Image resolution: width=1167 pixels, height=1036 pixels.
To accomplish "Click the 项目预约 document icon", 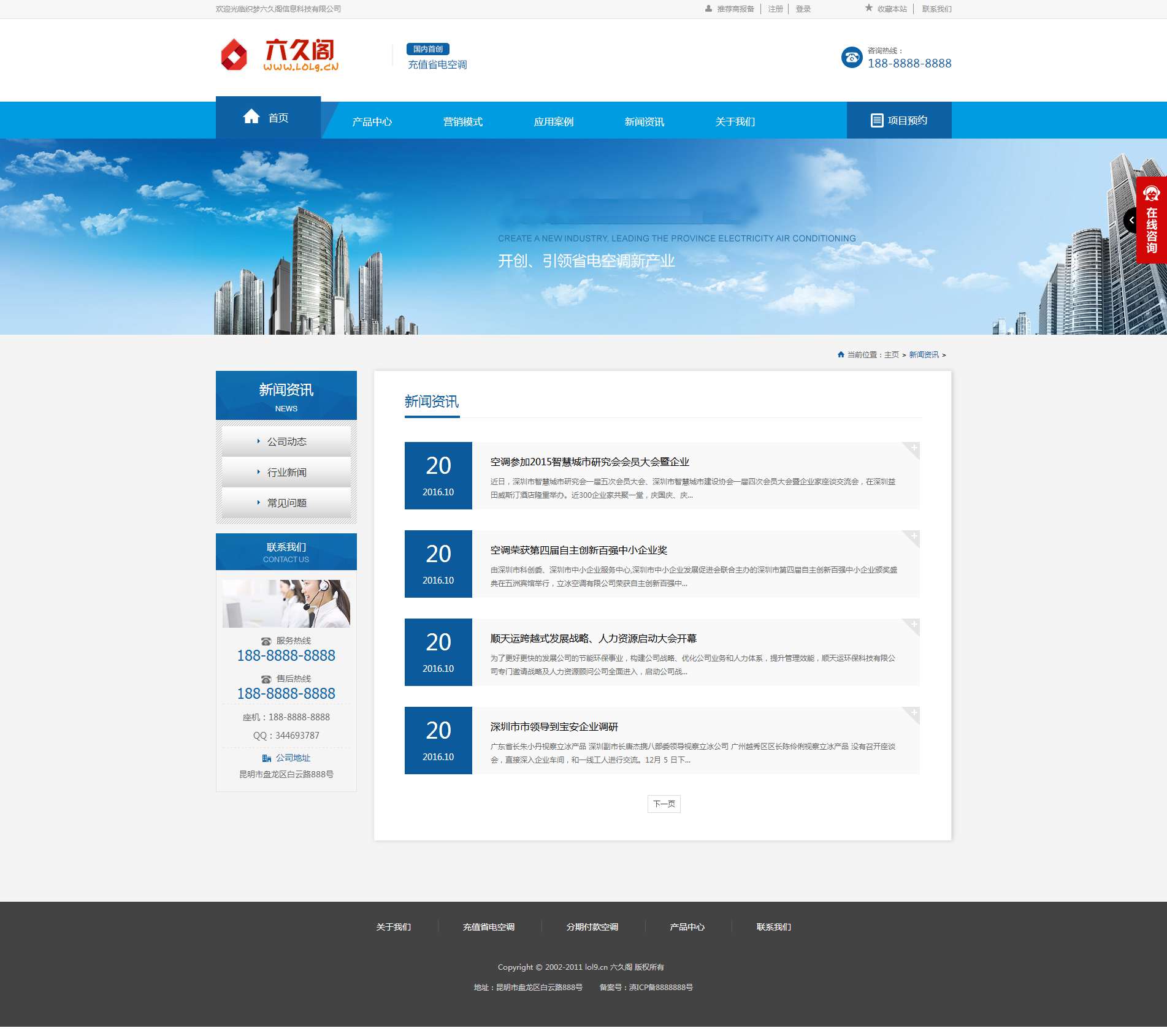I will 877,120.
